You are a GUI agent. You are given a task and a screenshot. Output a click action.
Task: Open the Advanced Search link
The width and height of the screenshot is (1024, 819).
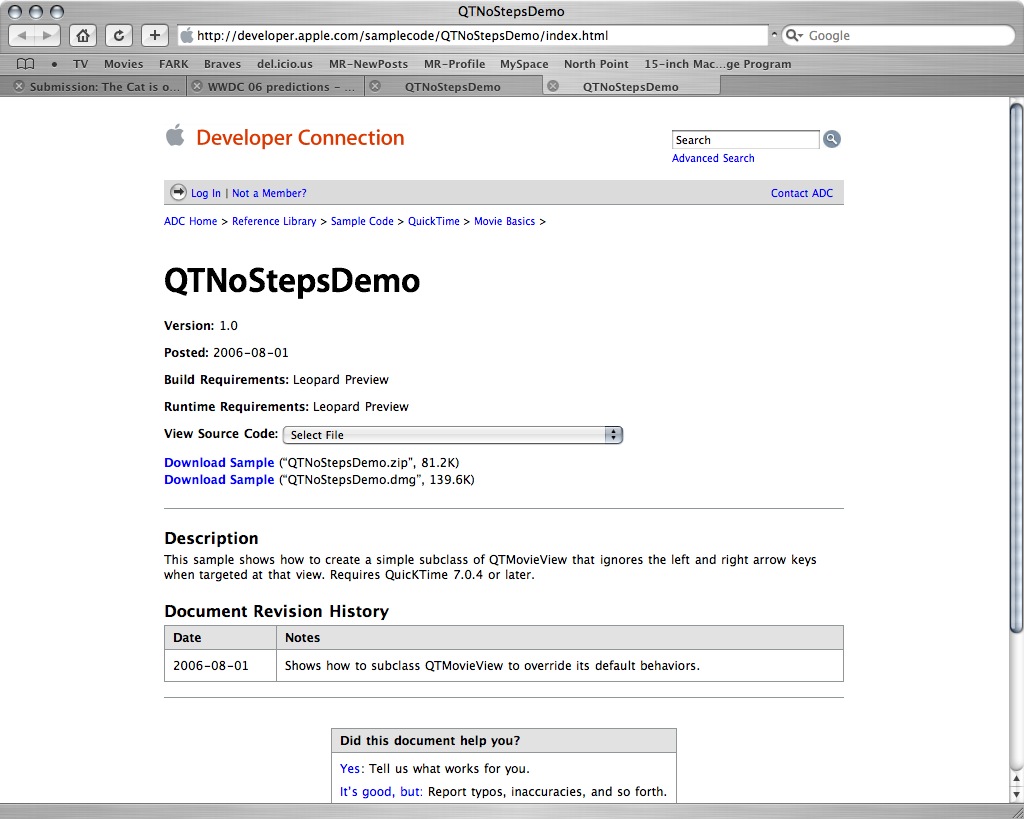point(713,158)
